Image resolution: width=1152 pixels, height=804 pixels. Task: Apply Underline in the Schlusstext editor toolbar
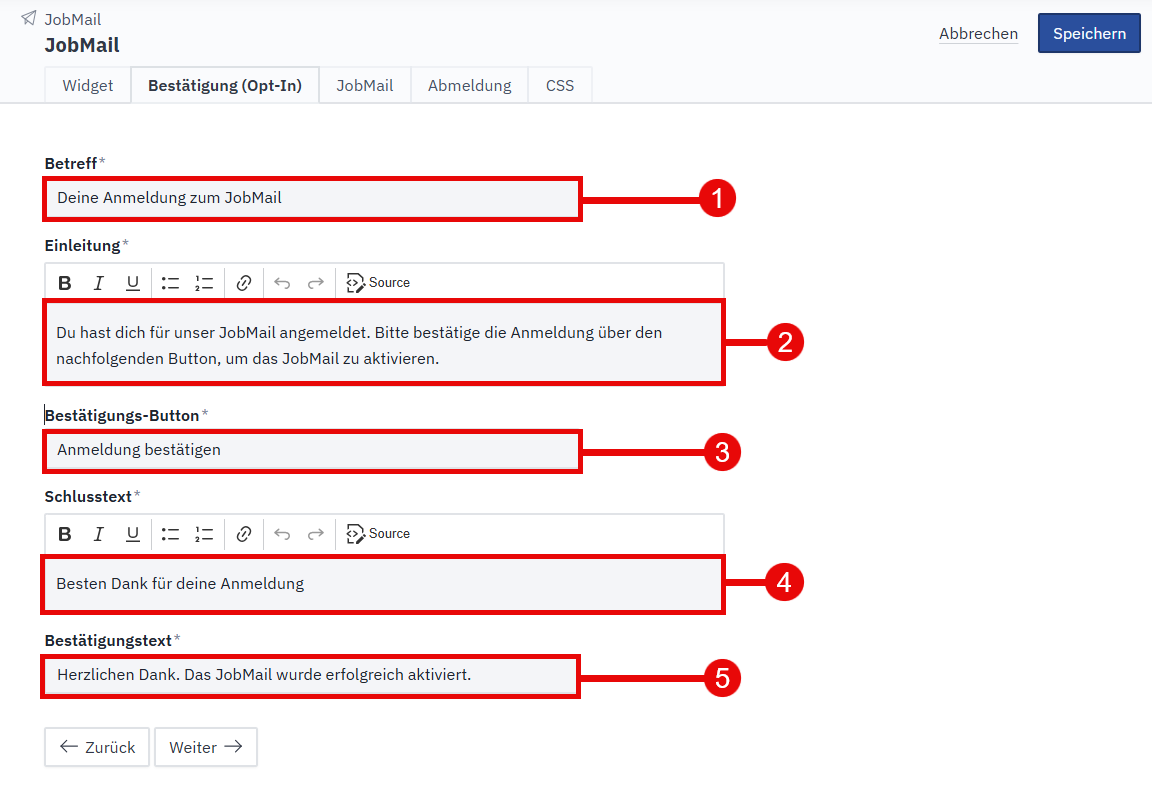132,534
